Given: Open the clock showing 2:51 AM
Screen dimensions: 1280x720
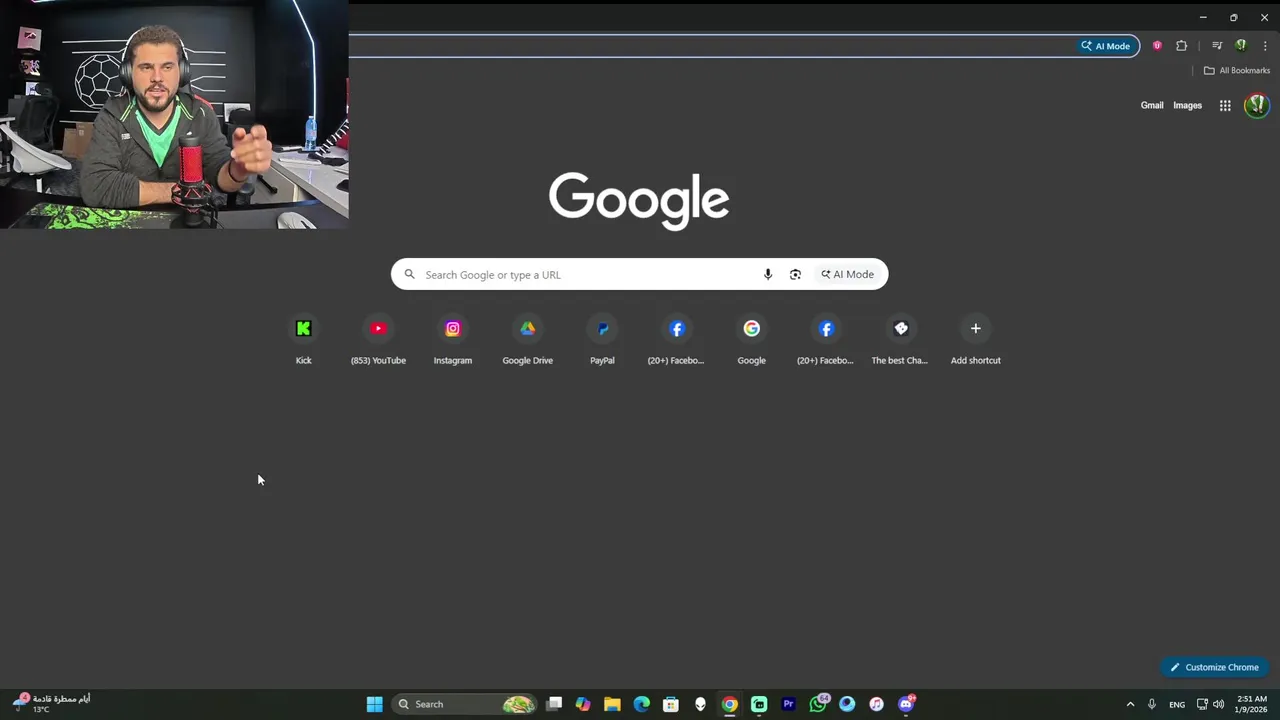Looking at the screenshot, I should pos(1252,704).
